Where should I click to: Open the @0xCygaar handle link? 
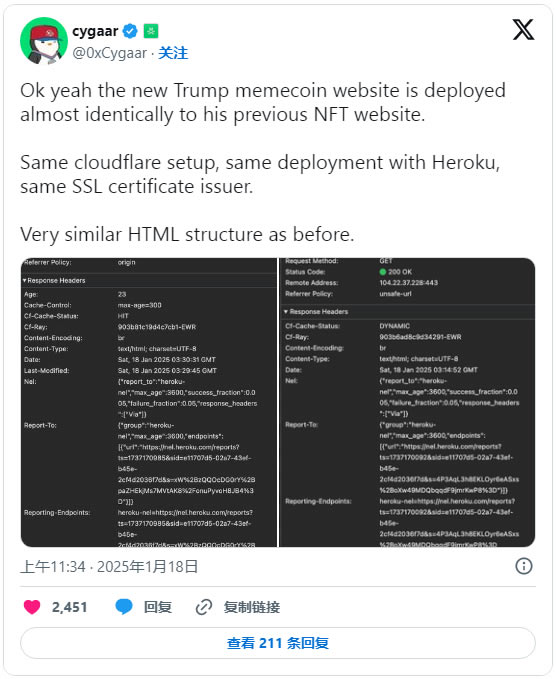click(x=110, y=53)
